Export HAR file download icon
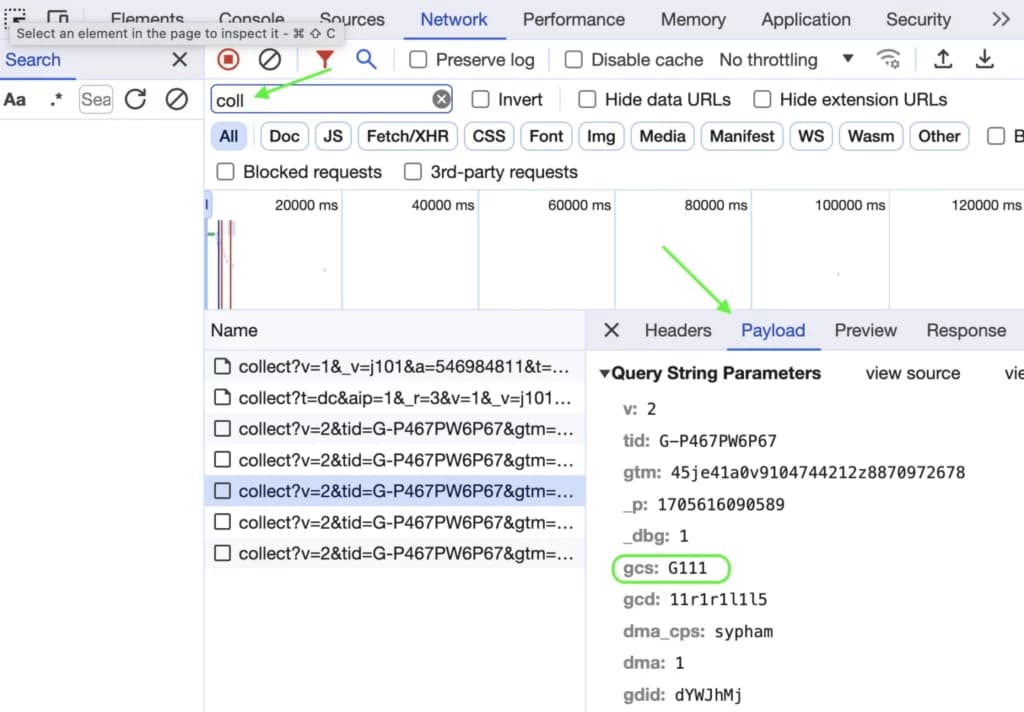This screenshot has height=712, width=1024. pyautogui.click(x=984, y=59)
